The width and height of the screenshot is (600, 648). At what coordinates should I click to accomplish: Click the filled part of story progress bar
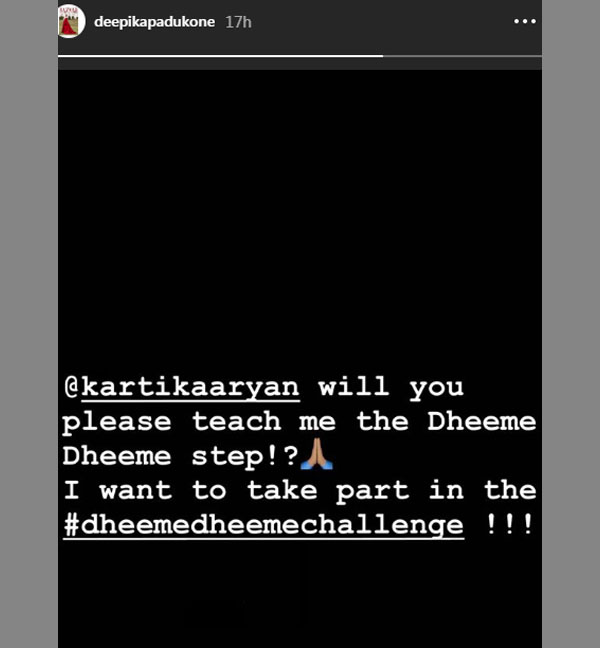pyautogui.click(x=220, y=56)
